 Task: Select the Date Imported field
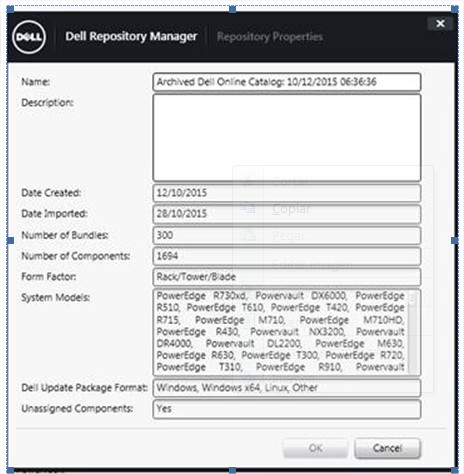click(287, 214)
